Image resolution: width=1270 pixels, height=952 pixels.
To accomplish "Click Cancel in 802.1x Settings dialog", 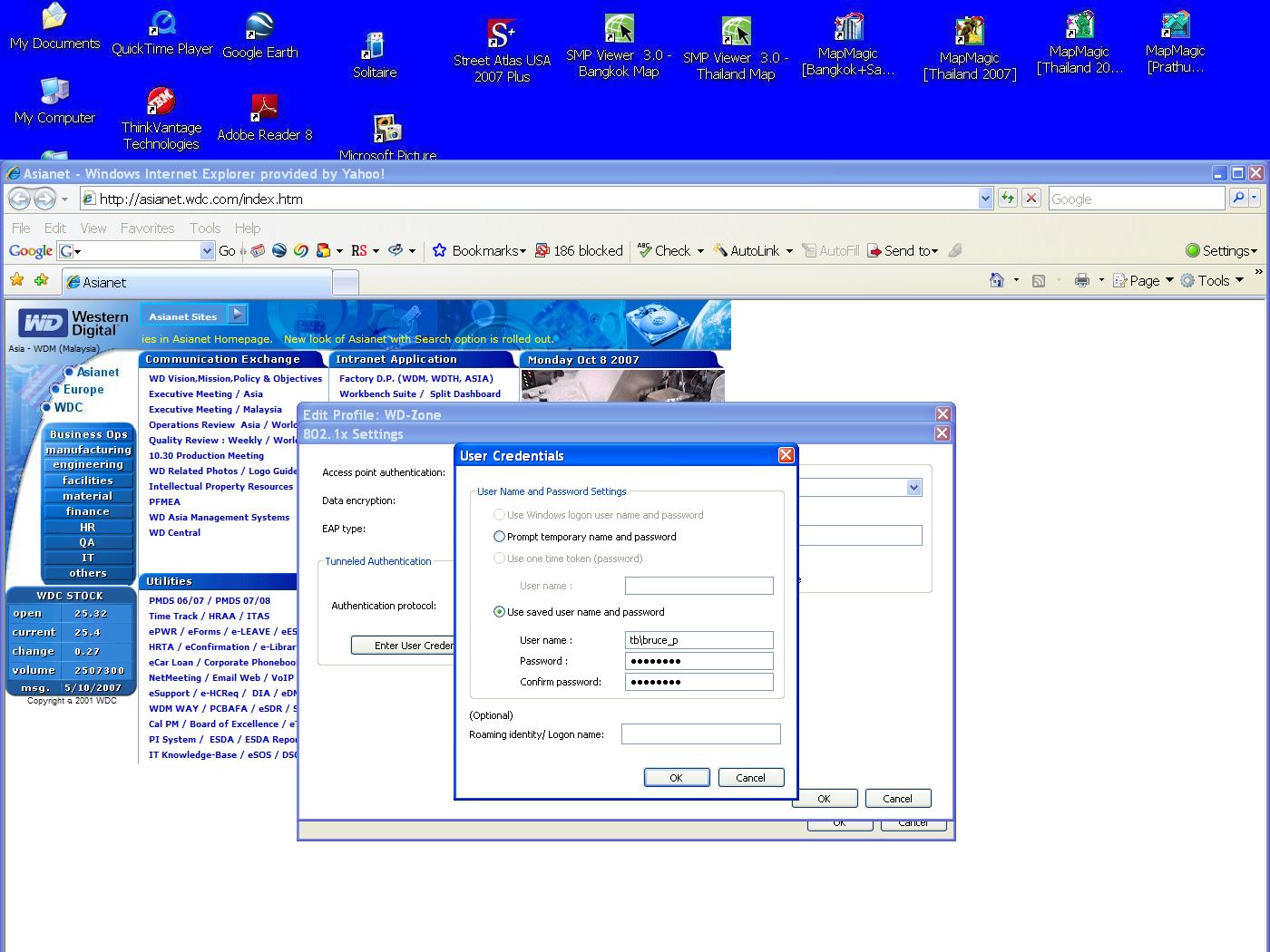I will tap(897, 799).
